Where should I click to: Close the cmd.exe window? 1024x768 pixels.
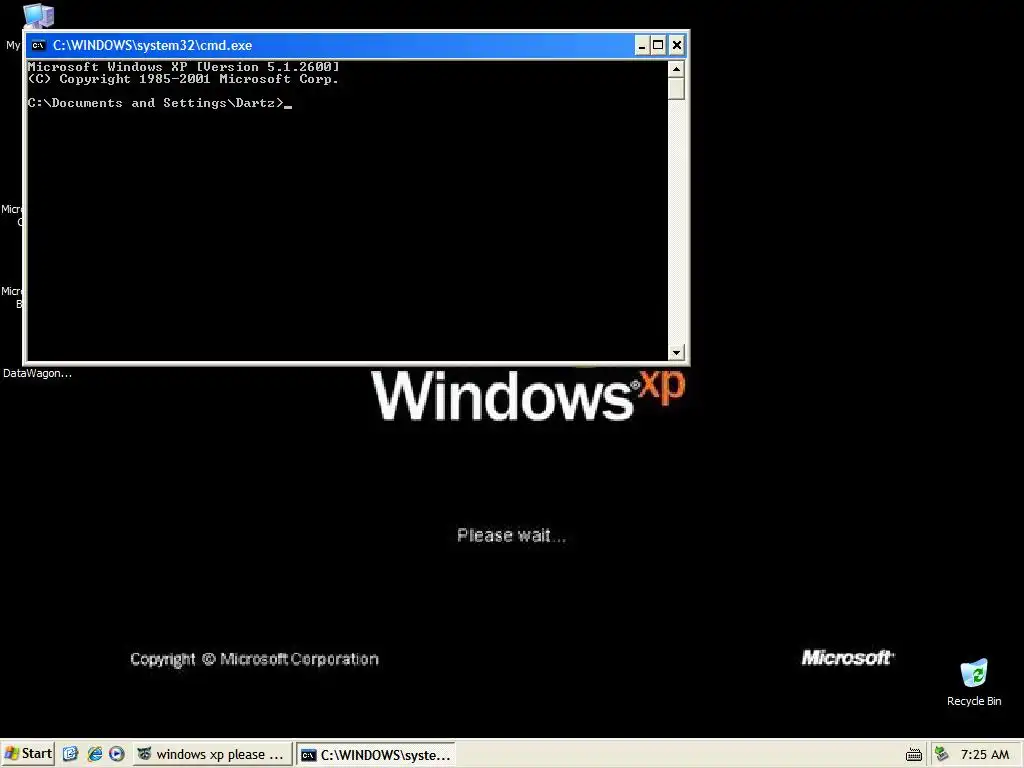677,45
